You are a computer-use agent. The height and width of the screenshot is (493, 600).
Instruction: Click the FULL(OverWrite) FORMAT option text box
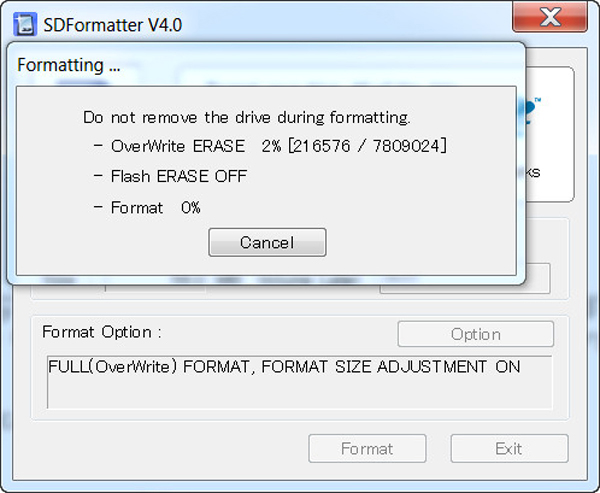tap(298, 382)
